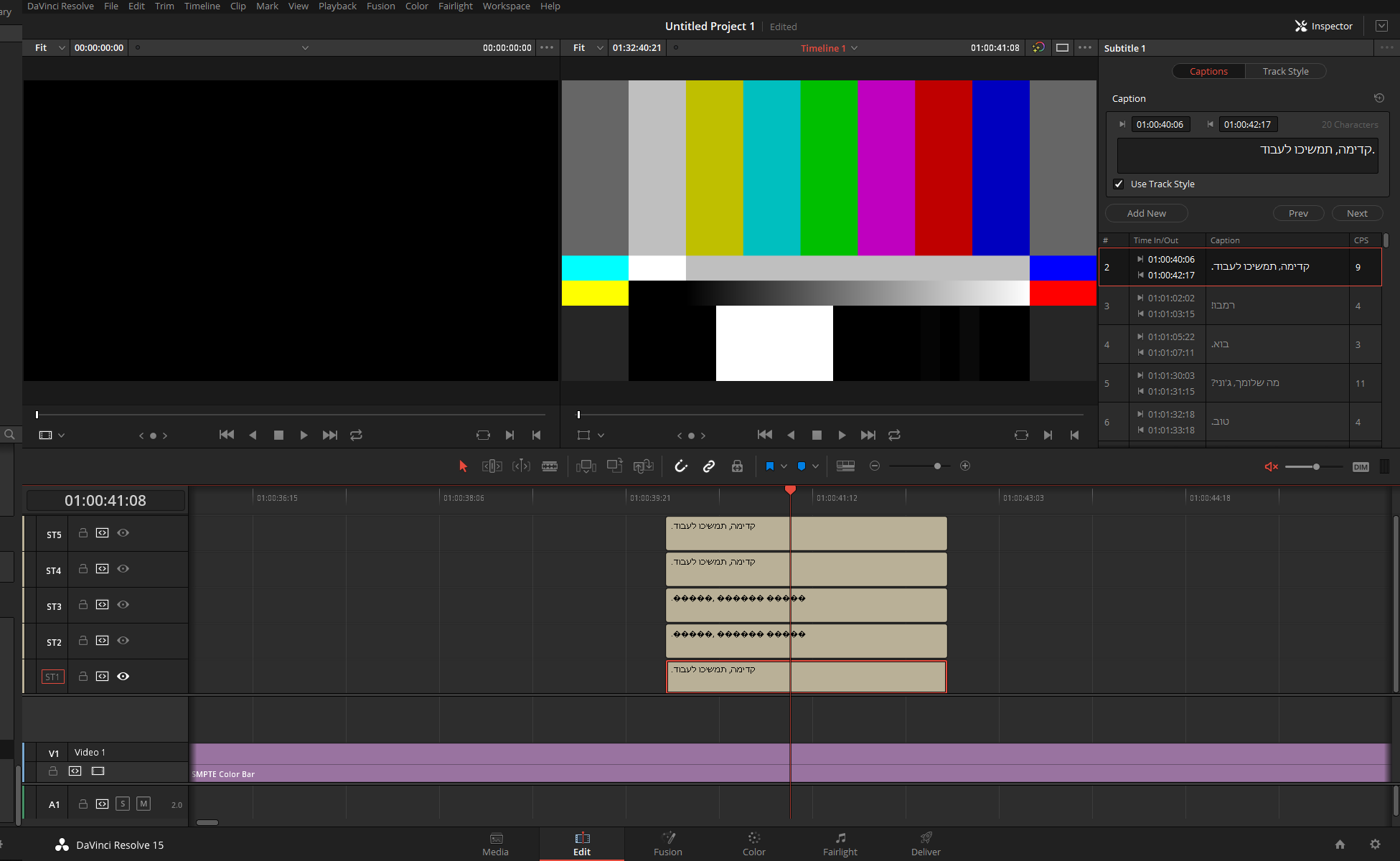Screen dimensions: 1400x861
Task: Open Timeline 1 name dropdown
Action: [x=829, y=48]
